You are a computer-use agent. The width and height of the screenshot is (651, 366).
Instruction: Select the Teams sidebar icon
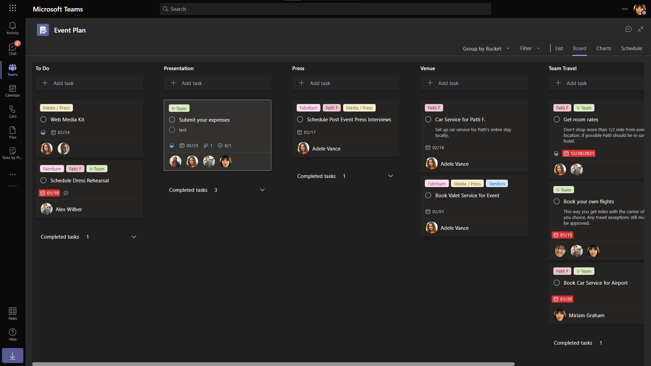click(12, 70)
